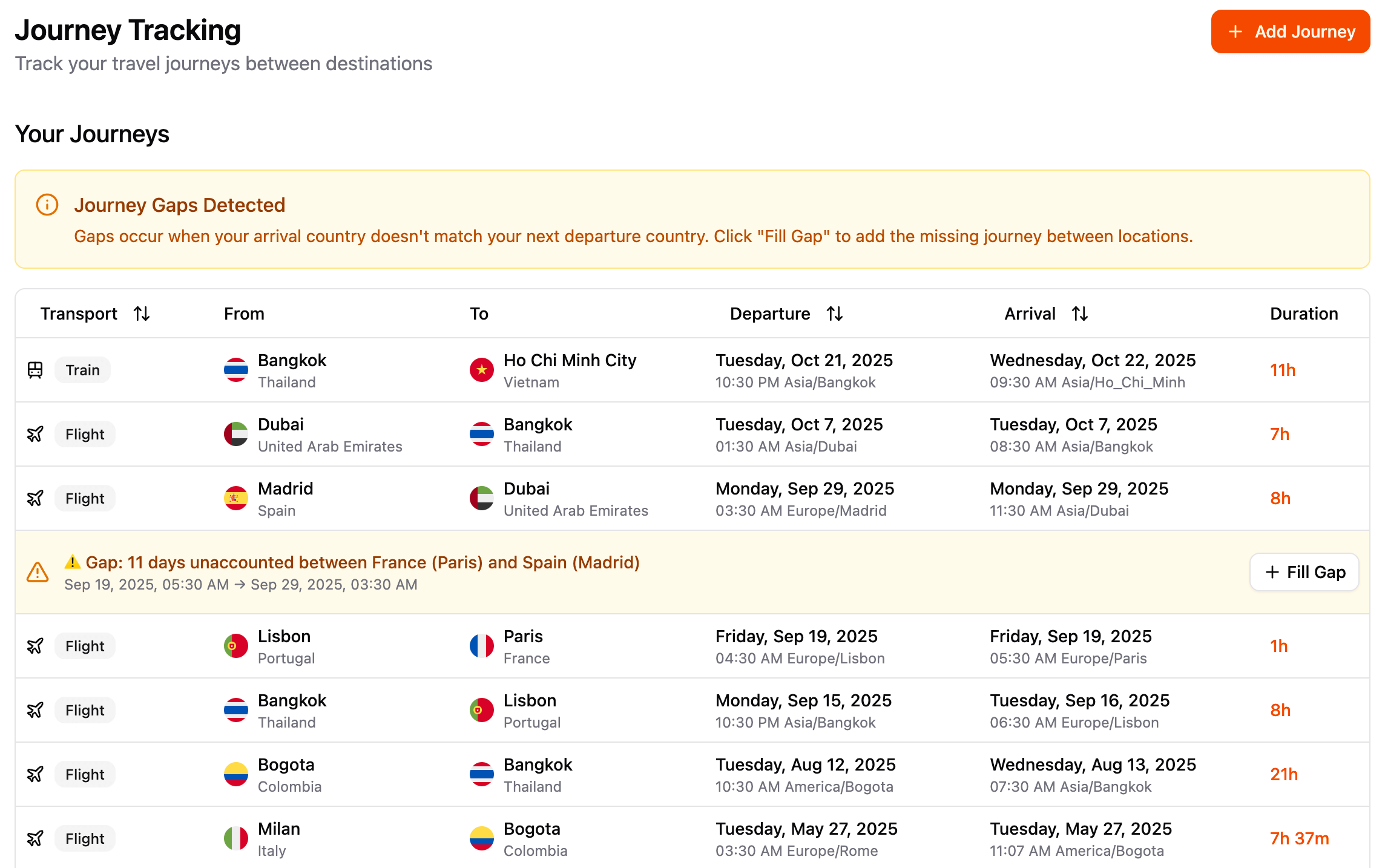Click the Colombia flag beside Bogota departure
This screenshot has height=868, width=1385.
point(235,774)
